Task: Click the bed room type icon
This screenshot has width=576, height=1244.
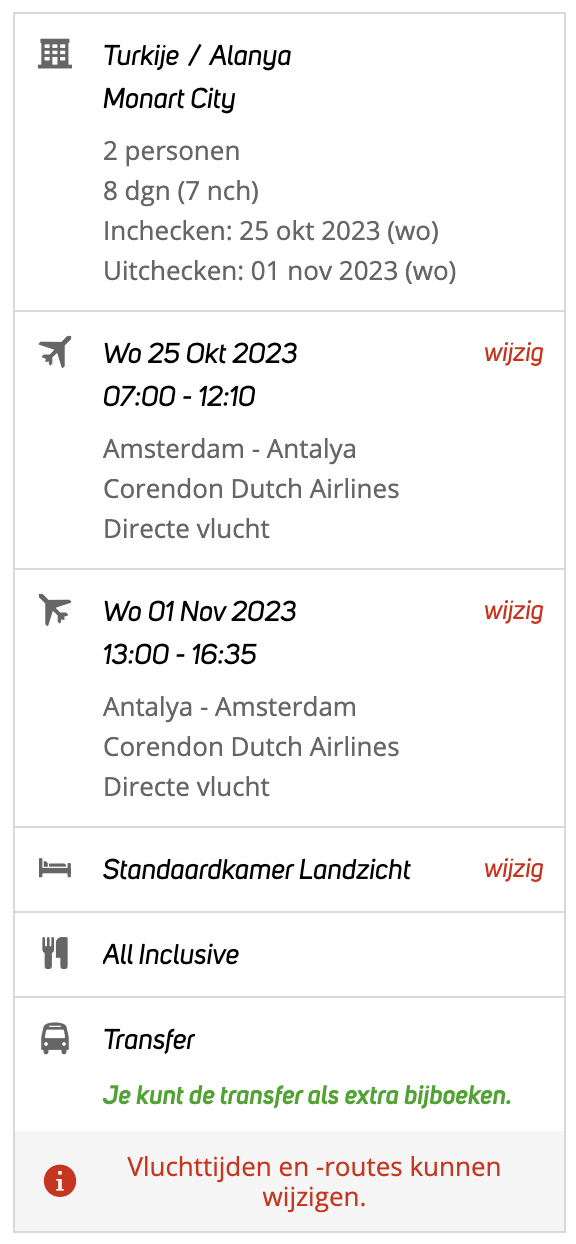Action: point(55,868)
